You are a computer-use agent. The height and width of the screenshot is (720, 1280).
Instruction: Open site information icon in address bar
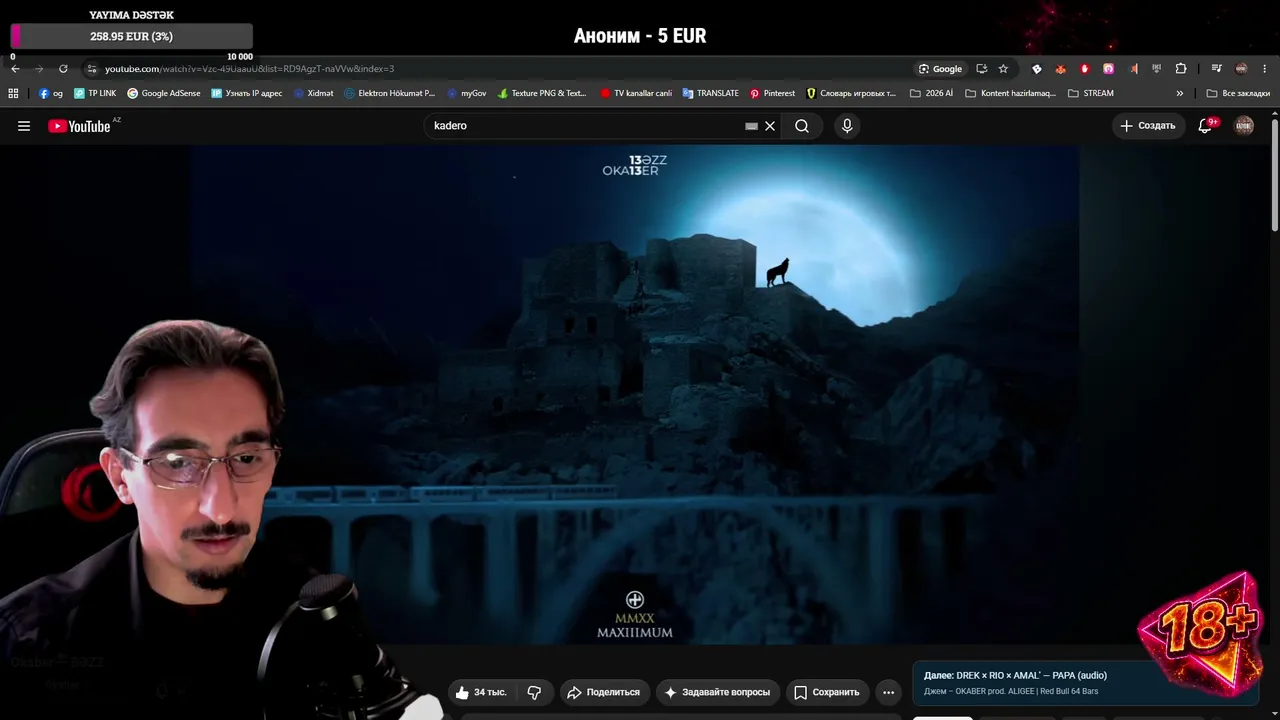click(91, 69)
